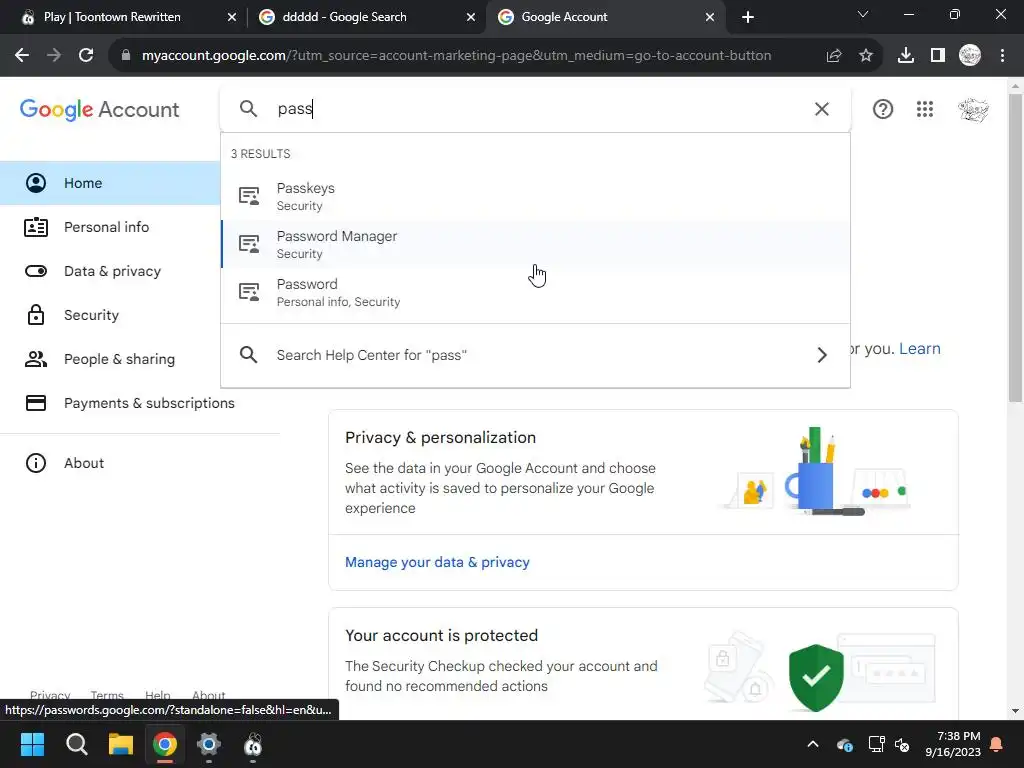Click the page vertical scrollbar
The width and height of the screenshot is (1024, 768).
coord(1015,248)
